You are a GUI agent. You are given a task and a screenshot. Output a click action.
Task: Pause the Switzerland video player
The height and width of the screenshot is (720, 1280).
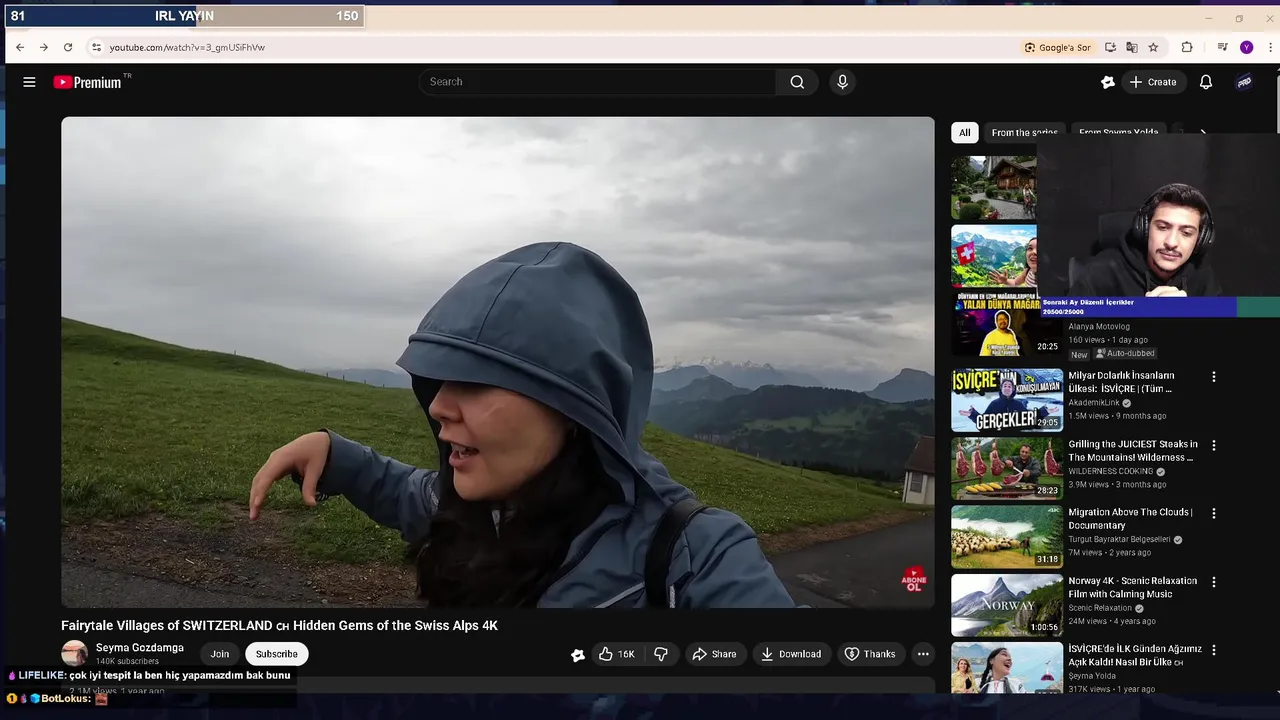[x=497, y=362]
